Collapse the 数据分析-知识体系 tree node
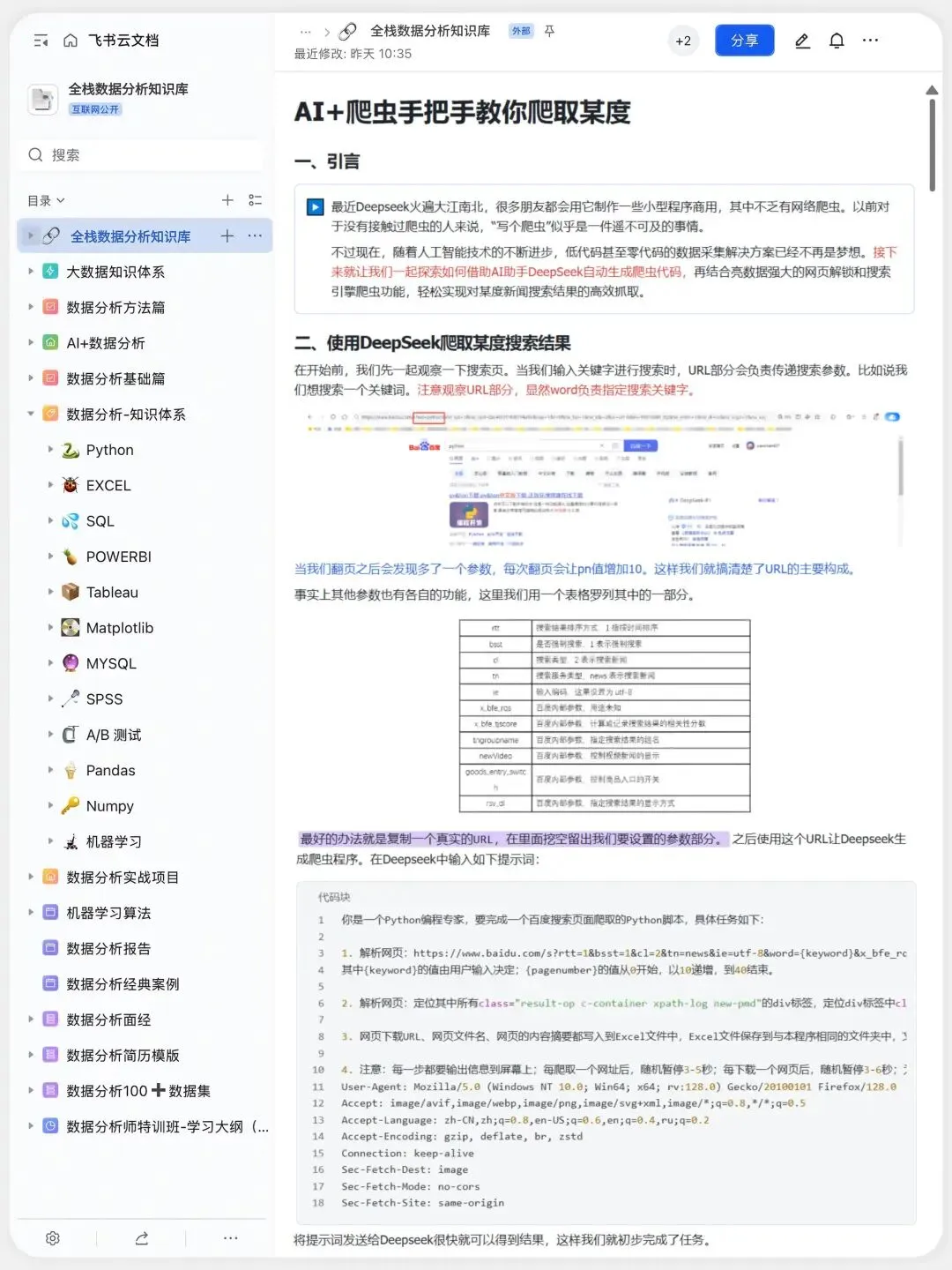952x1270 pixels. pos(31,414)
